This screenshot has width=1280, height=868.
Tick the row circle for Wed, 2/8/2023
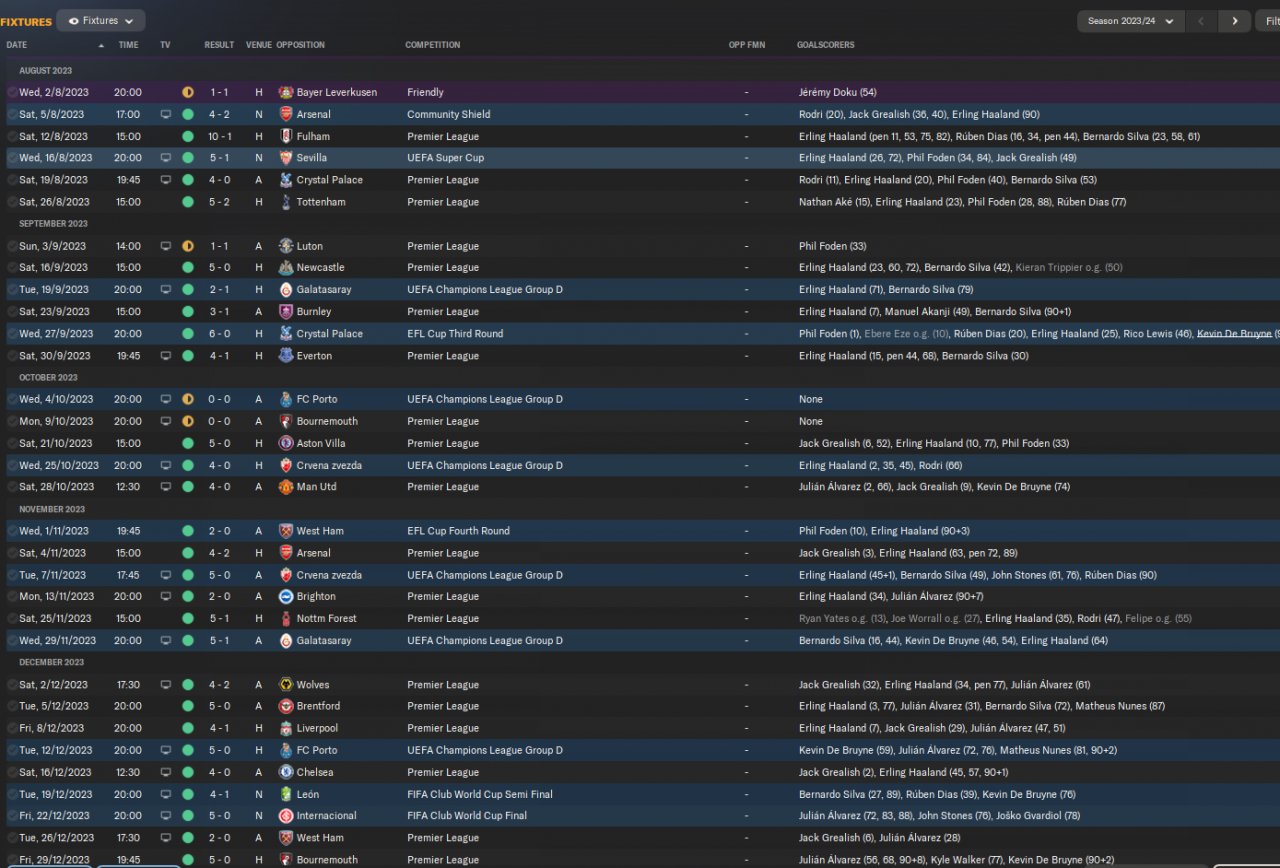click(x=12, y=92)
